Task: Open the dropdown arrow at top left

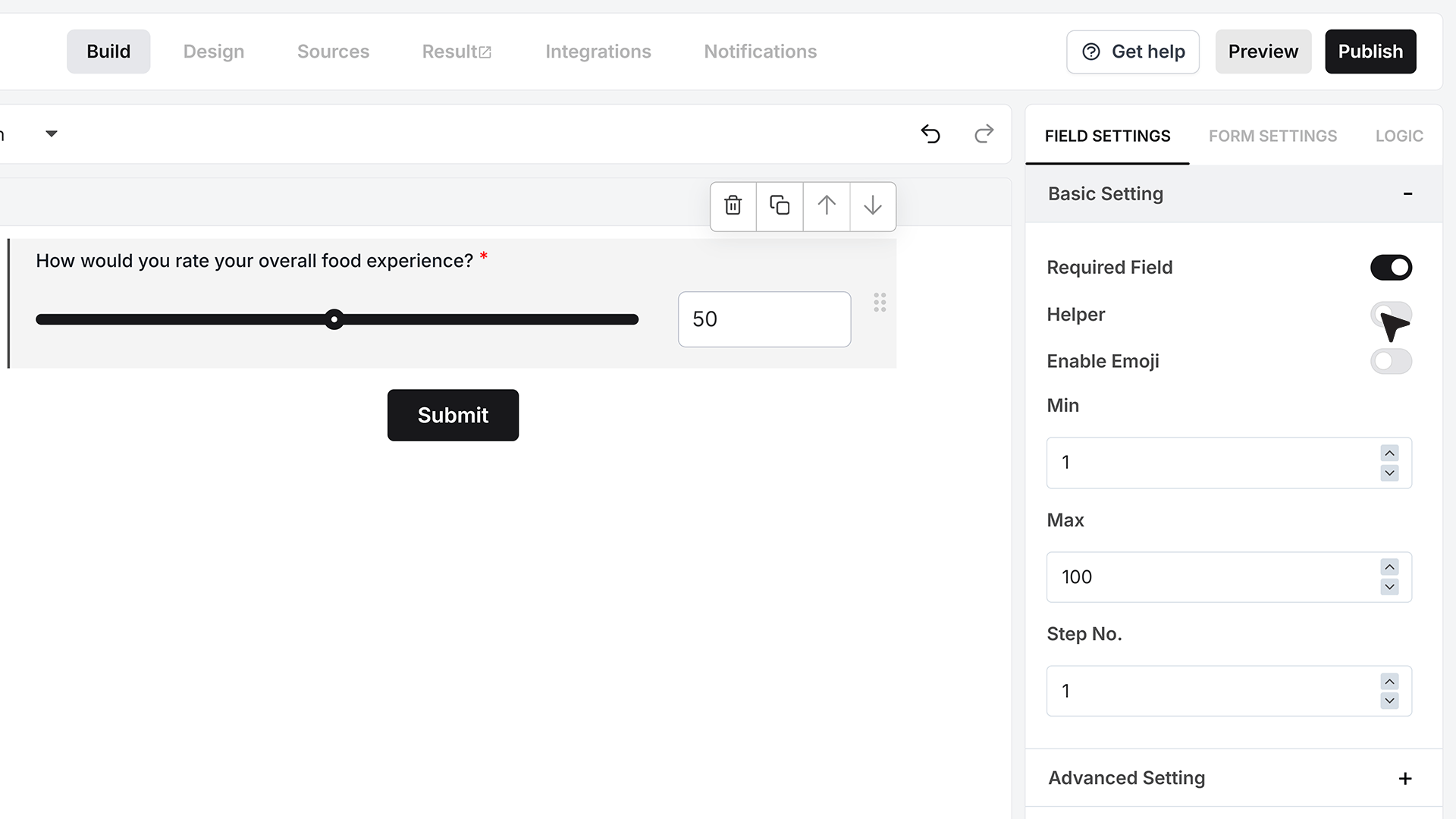Action: coord(52,134)
